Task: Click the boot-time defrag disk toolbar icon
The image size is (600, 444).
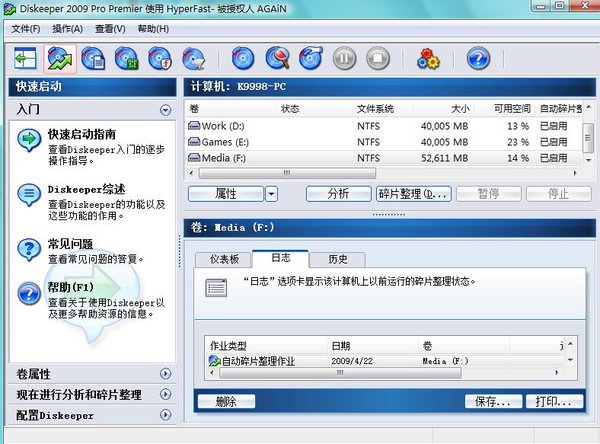Action: (194, 59)
